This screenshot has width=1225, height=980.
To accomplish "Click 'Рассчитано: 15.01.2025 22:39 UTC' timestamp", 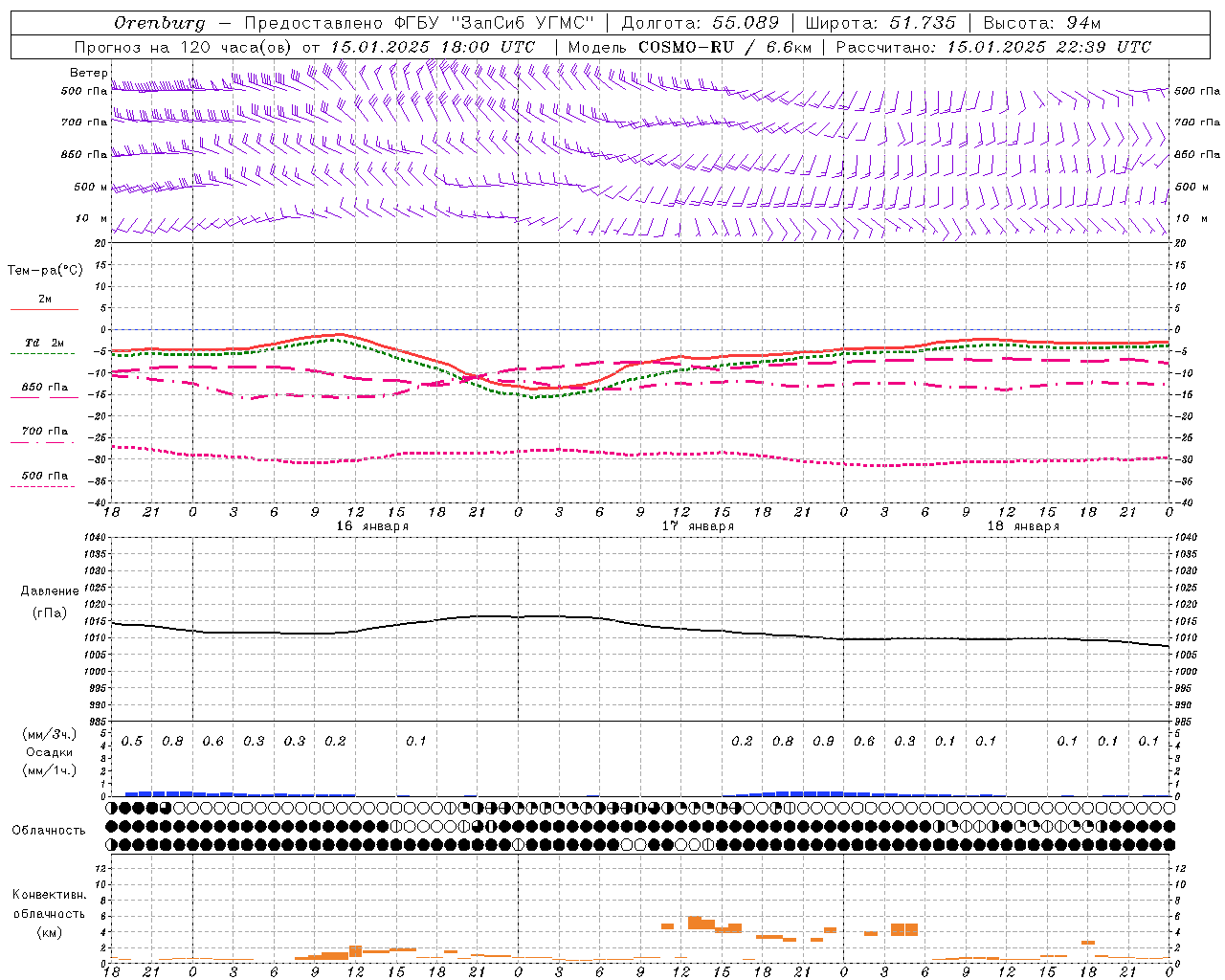I will pos(993,47).
